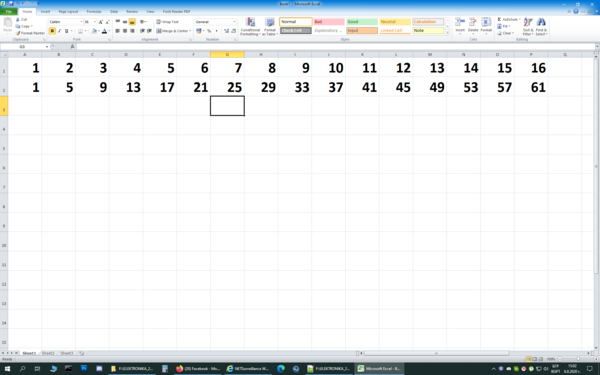This screenshot has width=600, height=375.
Task: Apply Accounting Number Format
Action: (x=199, y=31)
